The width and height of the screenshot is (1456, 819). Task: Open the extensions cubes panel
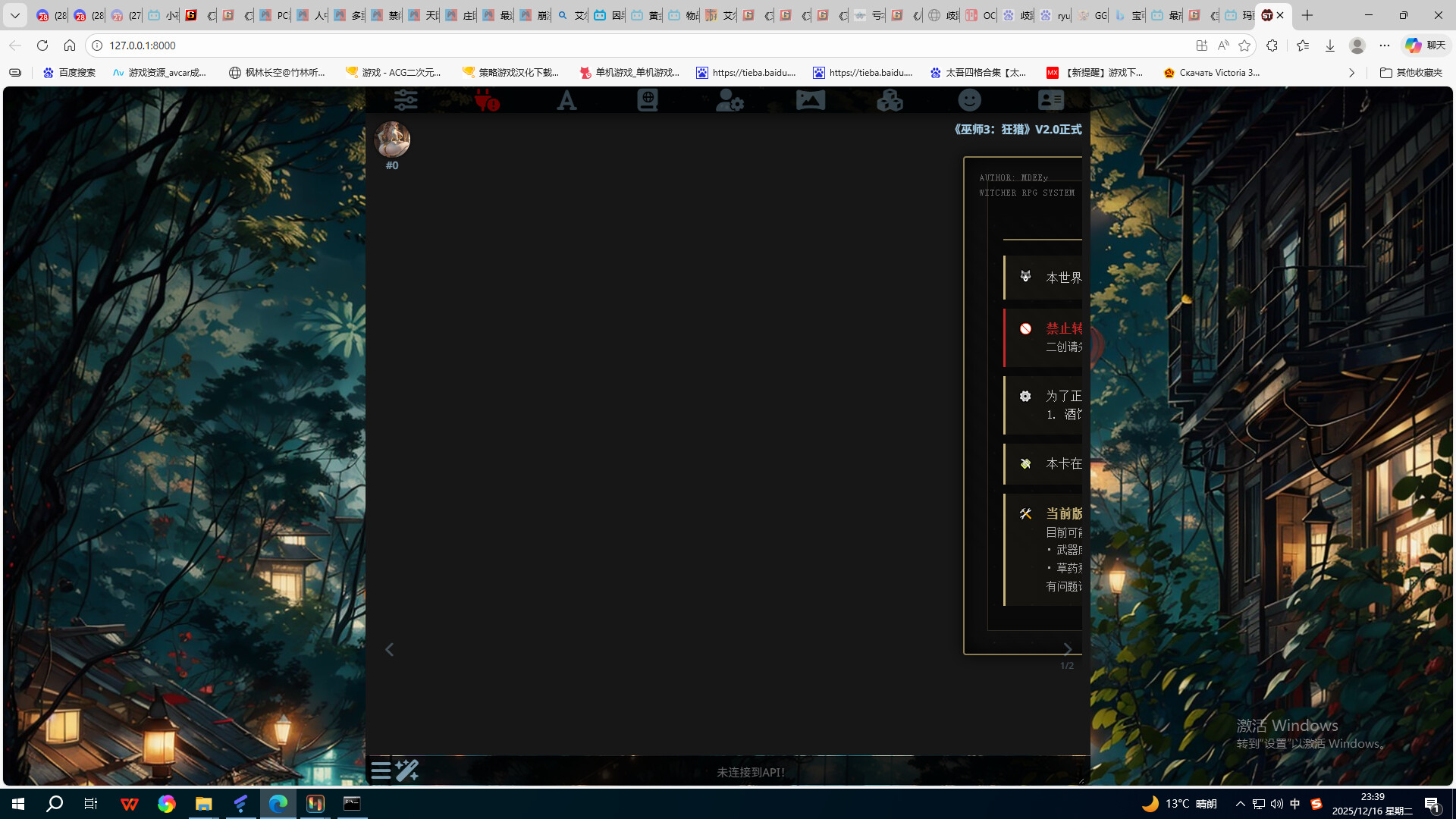pos(890,100)
